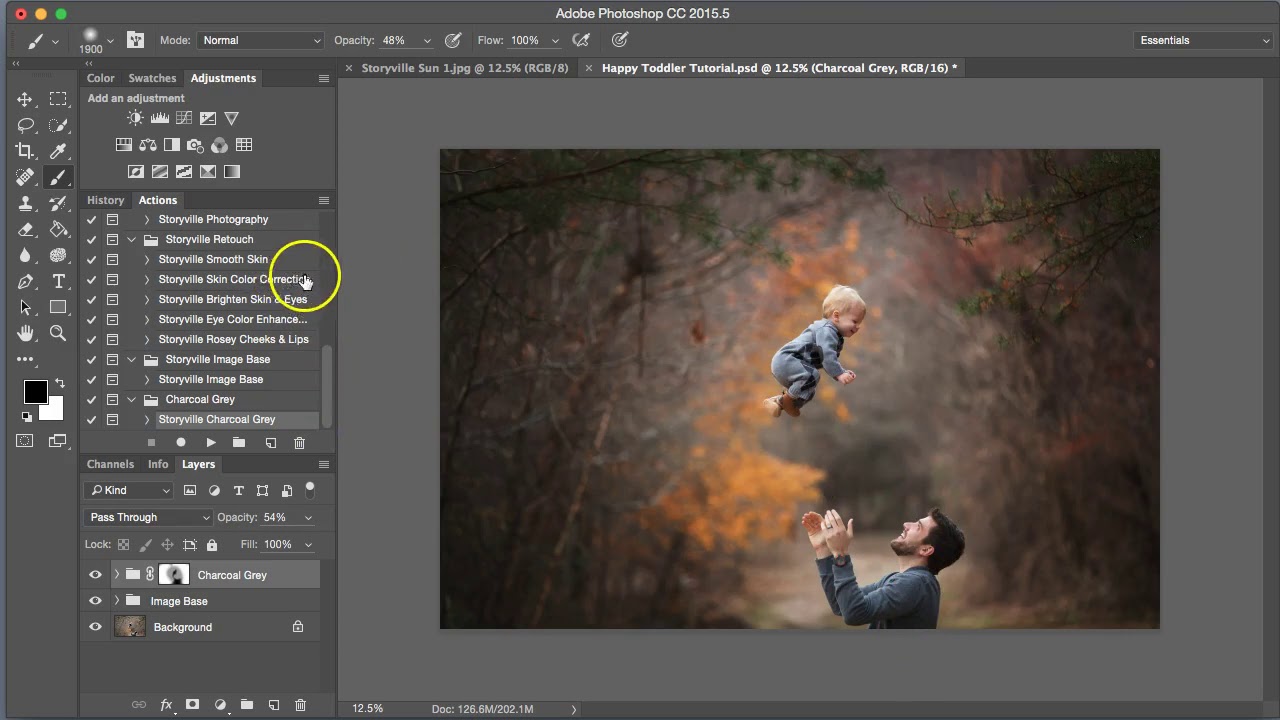Select the Clone Stamp tool
Viewport: 1280px width, 720px height.
(x=25, y=203)
